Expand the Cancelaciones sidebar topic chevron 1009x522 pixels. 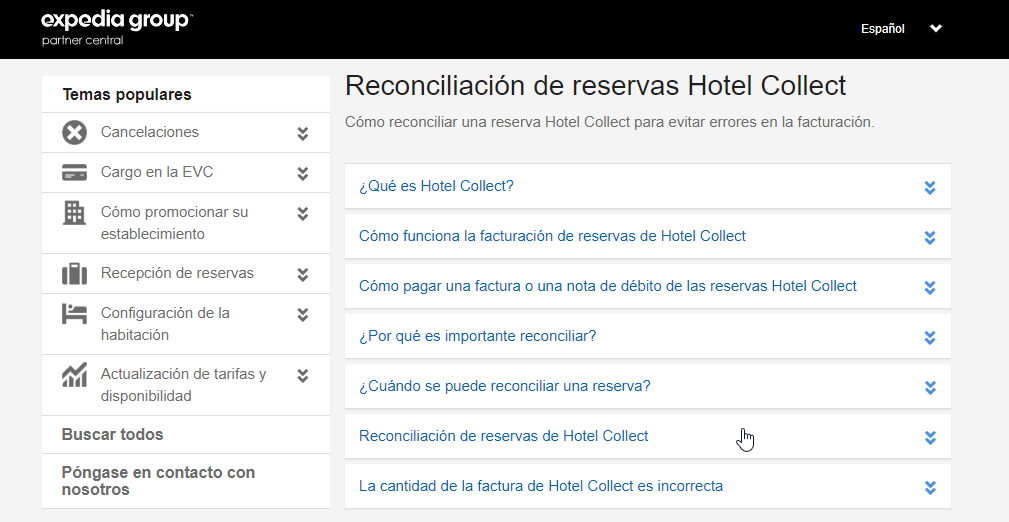coord(303,133)
